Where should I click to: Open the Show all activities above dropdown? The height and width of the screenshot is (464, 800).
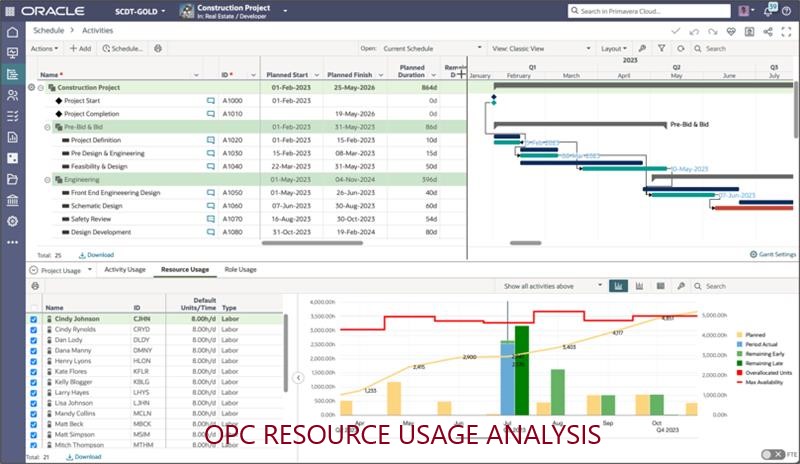[x=553, y=286]
